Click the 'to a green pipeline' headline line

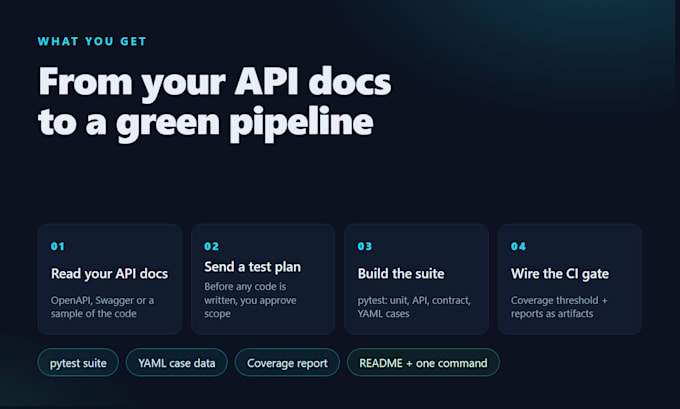(206, 124)
